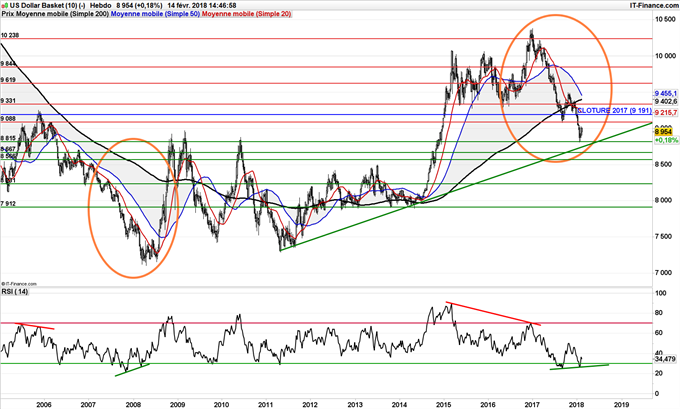Click the RSI (14) indicator label
This screenshot has height=409, width=680.
(14, 291)
